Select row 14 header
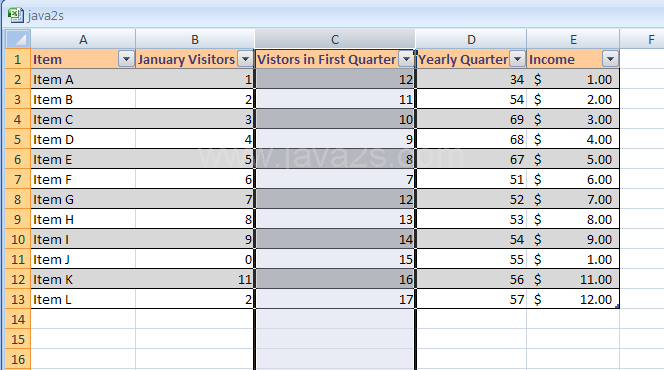 point(18,319)
